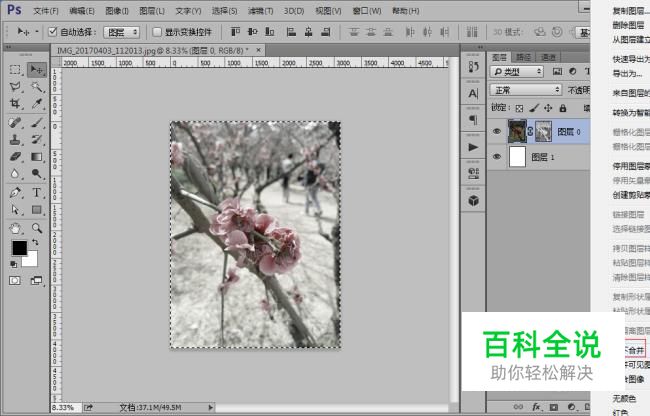Hide 图层 0 with its eye icon
This screenshot has width=650, height=416.
tap(496, 132)
